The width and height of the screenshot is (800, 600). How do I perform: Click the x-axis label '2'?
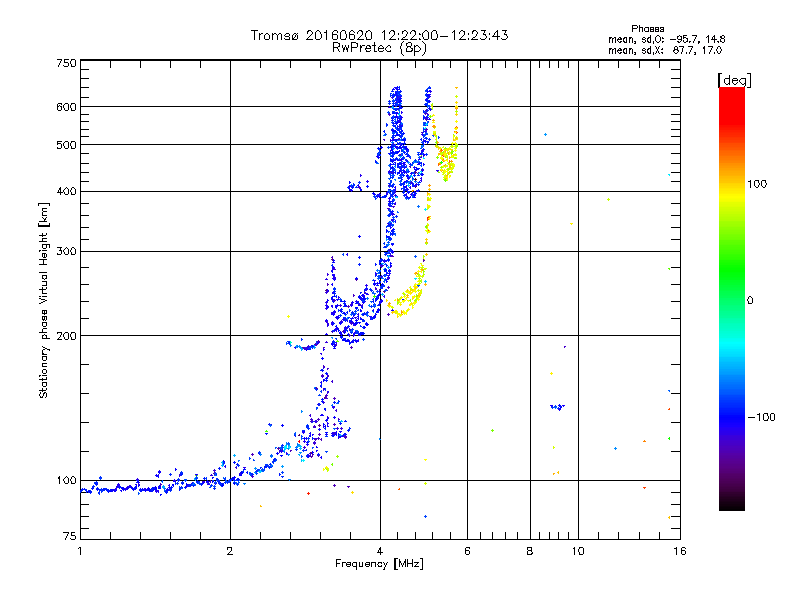(230, 551)
